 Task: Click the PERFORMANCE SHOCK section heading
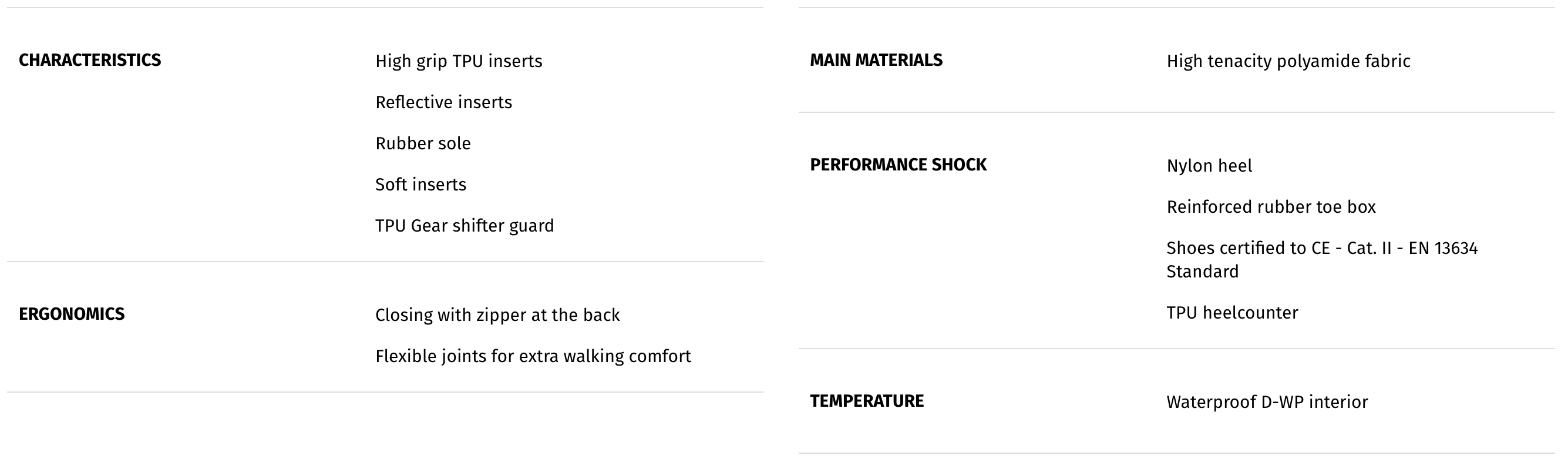coord(898,165)
